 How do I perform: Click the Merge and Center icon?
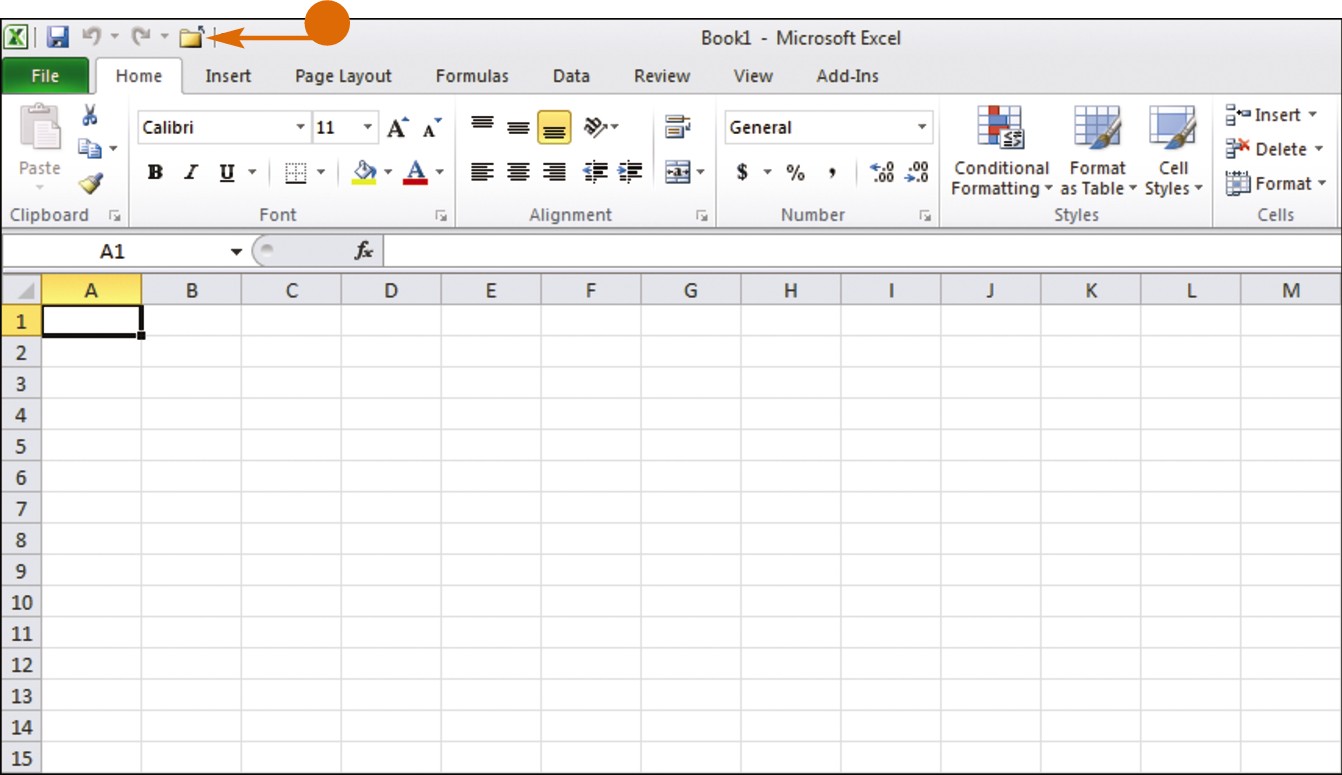(x=677, y=172)
